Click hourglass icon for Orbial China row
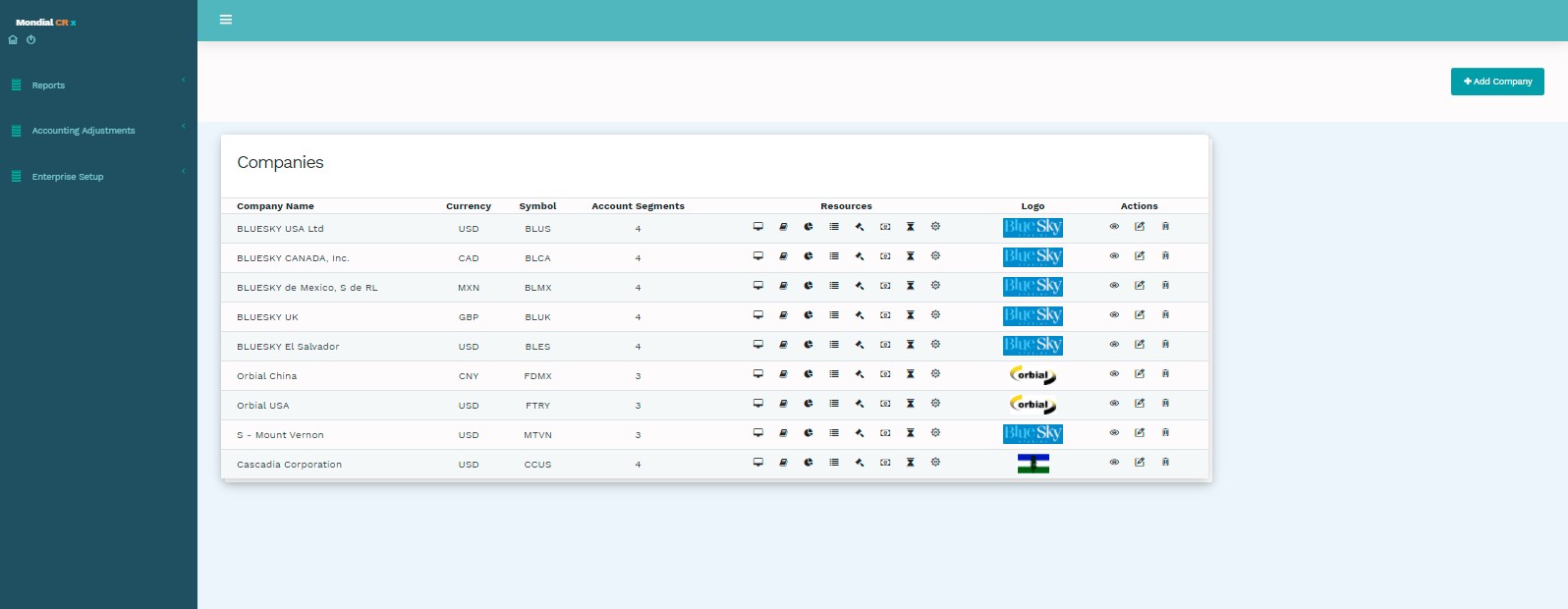Screen dimensions: 1568x609 pos(911,374)
